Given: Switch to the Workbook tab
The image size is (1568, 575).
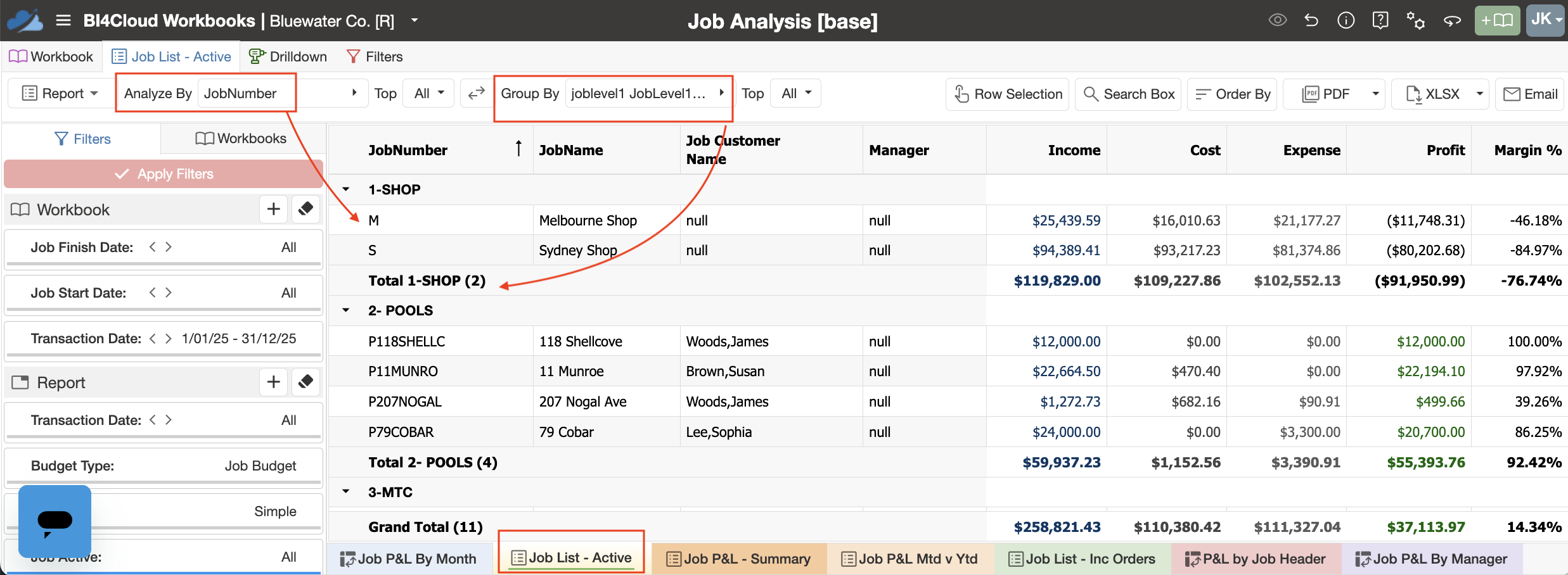Looking at the screenshot, I should pyautogui.click(x=51, y=56).
